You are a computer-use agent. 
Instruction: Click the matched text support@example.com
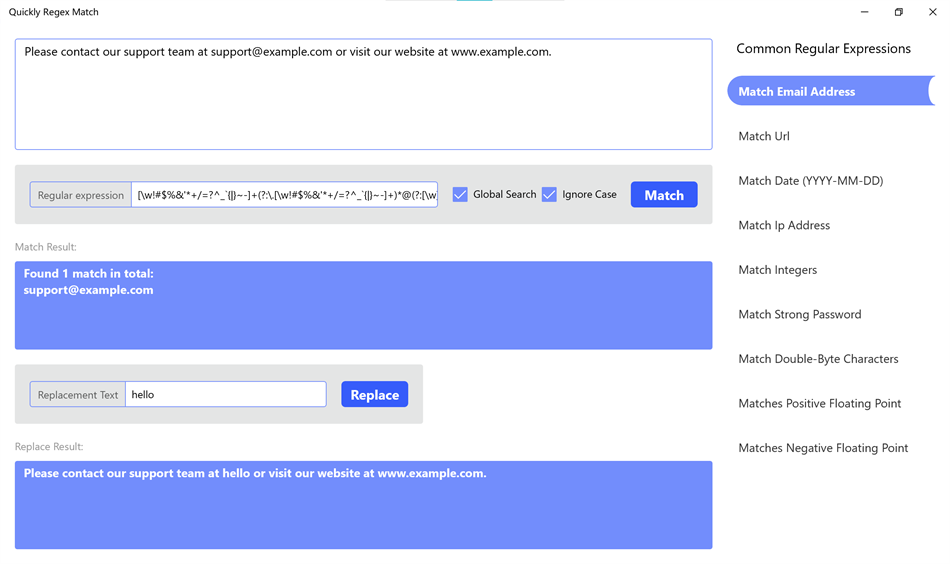tap(88, 290)
